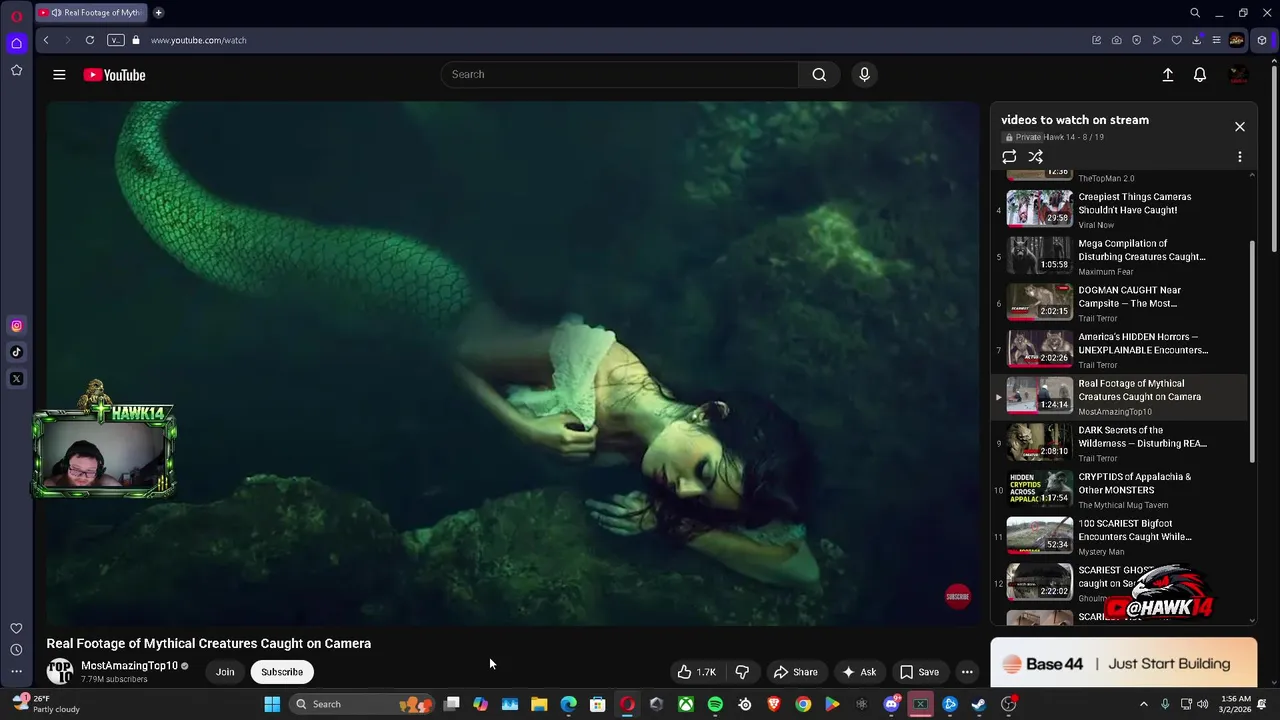Open the Ask AI button
1280x720 pixels.
click(859, 672)
